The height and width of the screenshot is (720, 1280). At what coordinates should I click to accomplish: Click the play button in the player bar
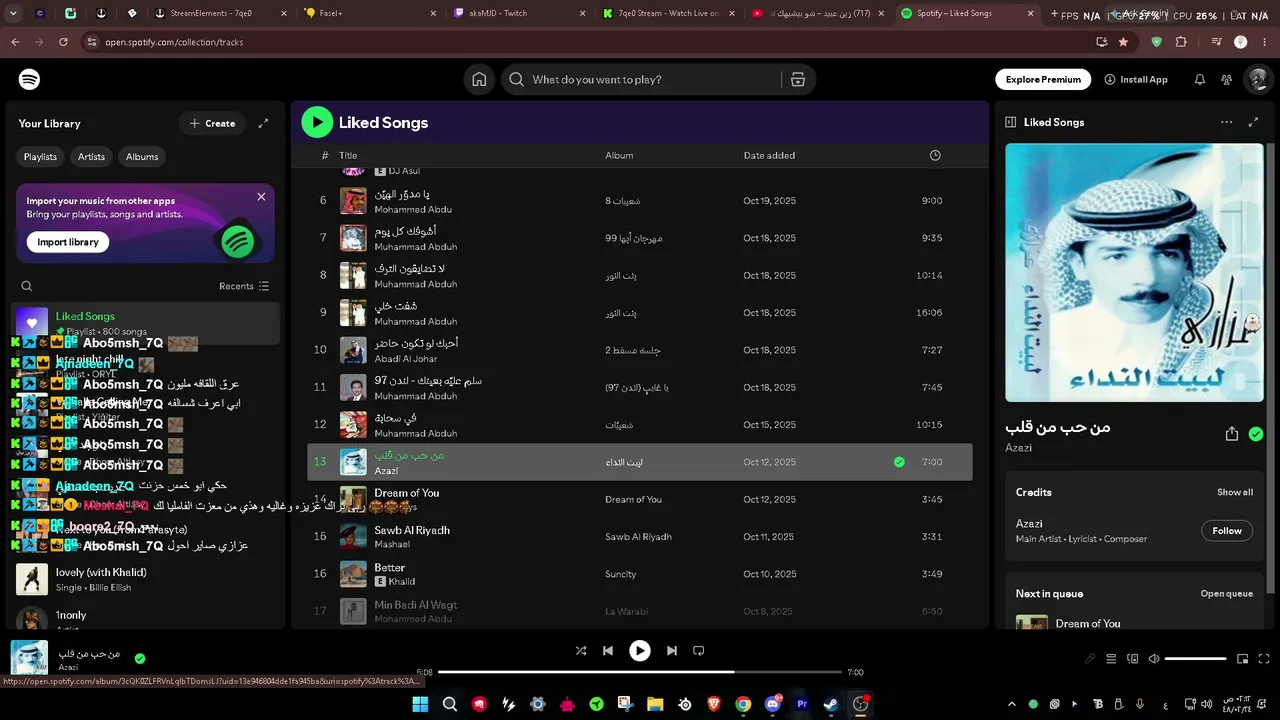(640, 651)
